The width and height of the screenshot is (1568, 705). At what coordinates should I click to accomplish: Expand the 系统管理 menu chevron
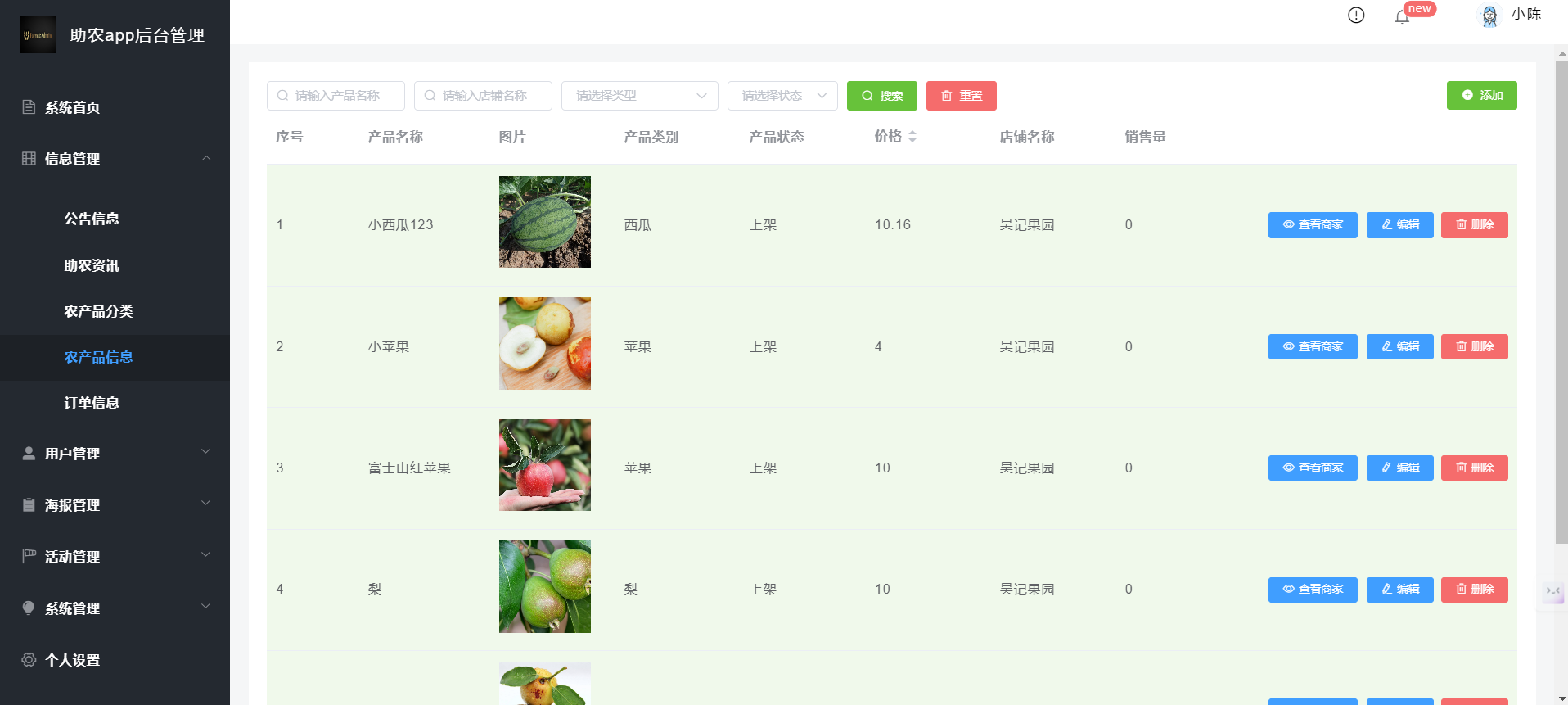(x=206, y=606)
